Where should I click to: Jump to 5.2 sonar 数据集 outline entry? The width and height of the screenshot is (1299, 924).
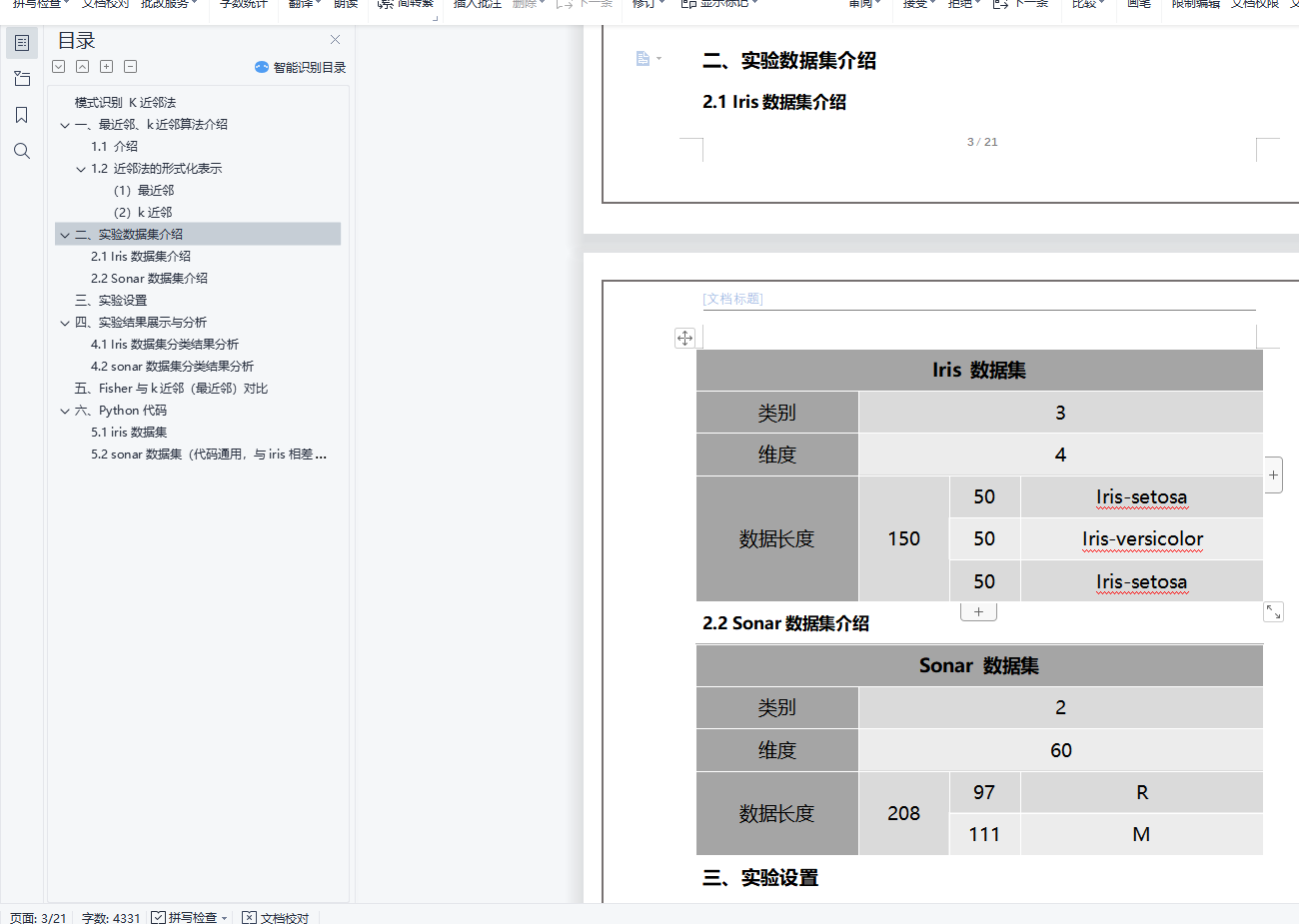[209, 454]
